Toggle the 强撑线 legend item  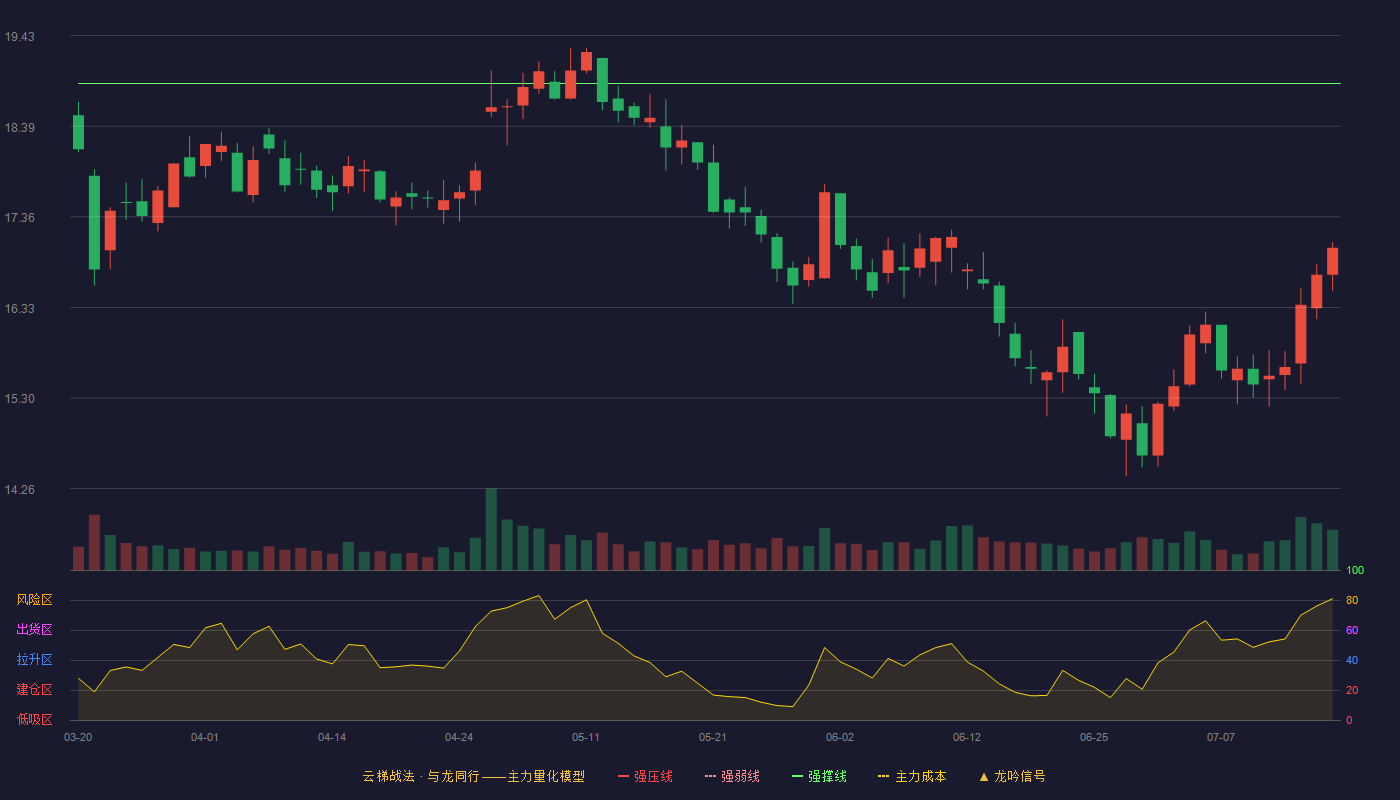coord(819,776)
